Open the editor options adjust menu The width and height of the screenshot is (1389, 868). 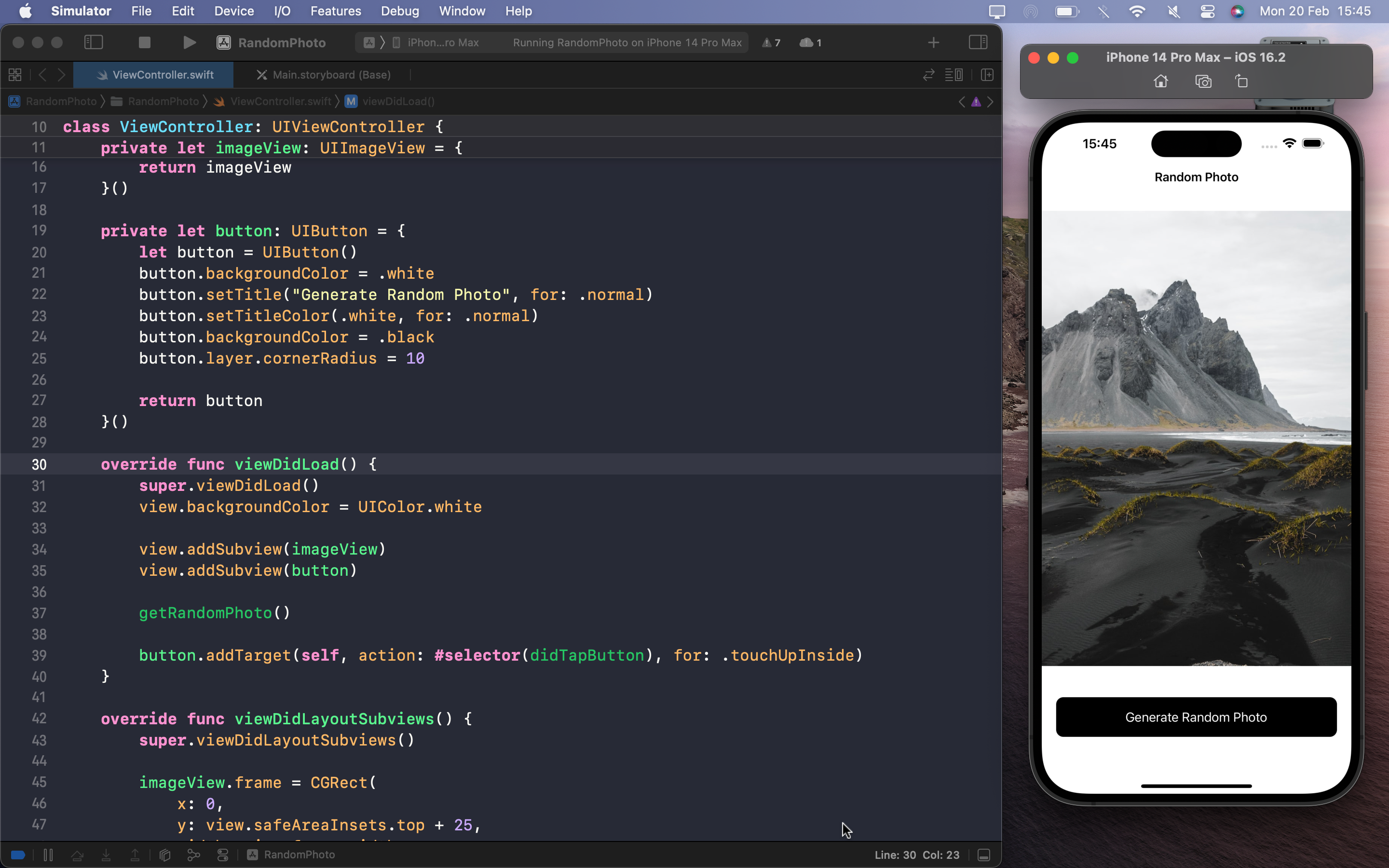point(953,75)
